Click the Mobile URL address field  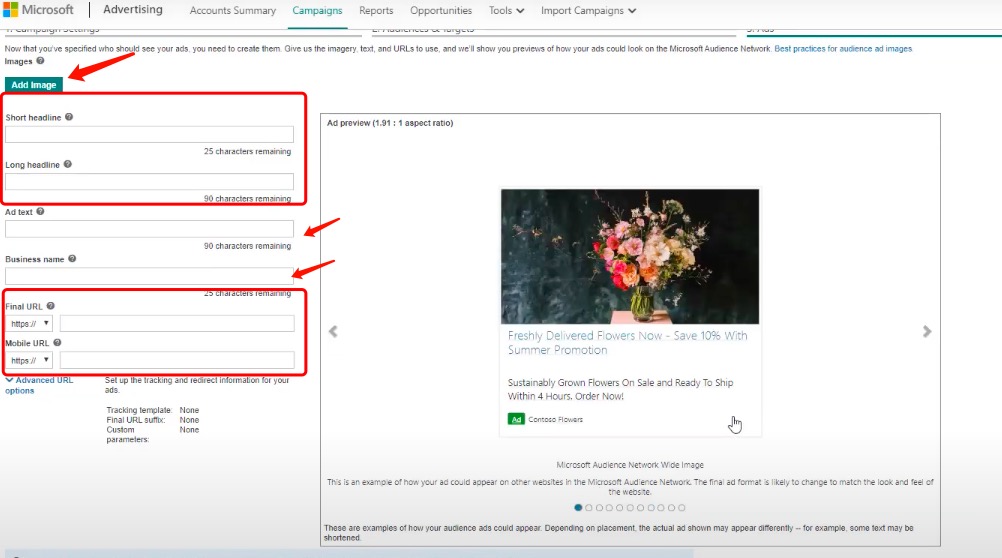pos(177,360)
